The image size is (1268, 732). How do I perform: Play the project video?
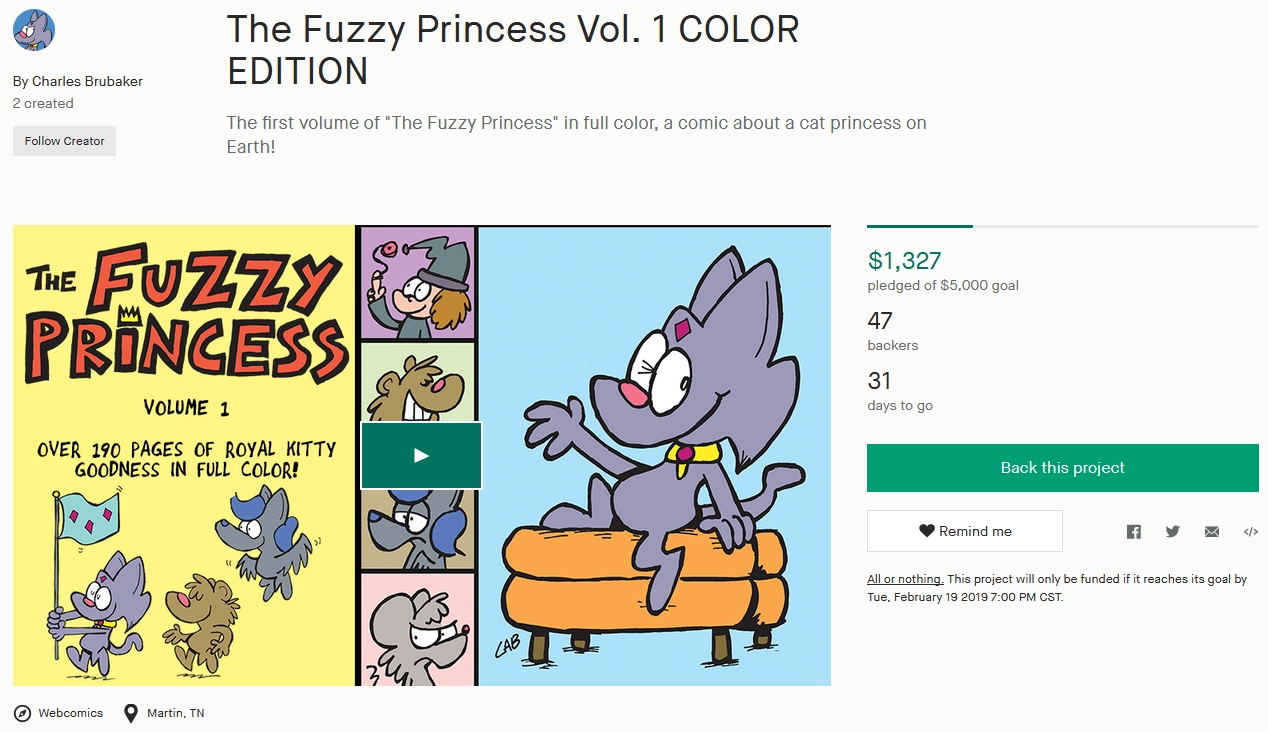pos(421,456)
